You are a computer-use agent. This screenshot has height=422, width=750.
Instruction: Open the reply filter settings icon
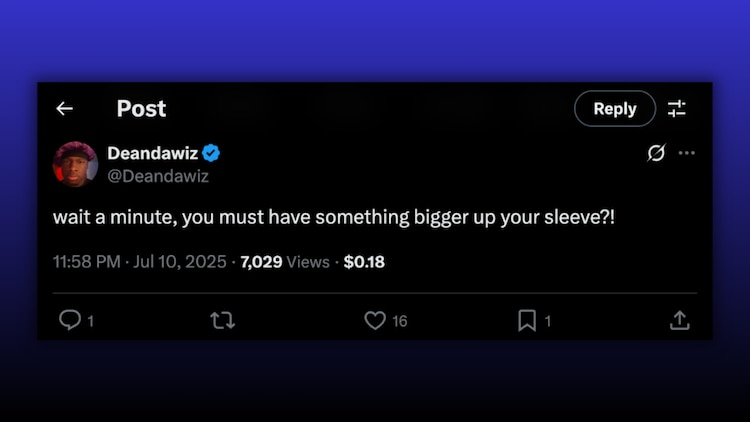pos(677,109)
